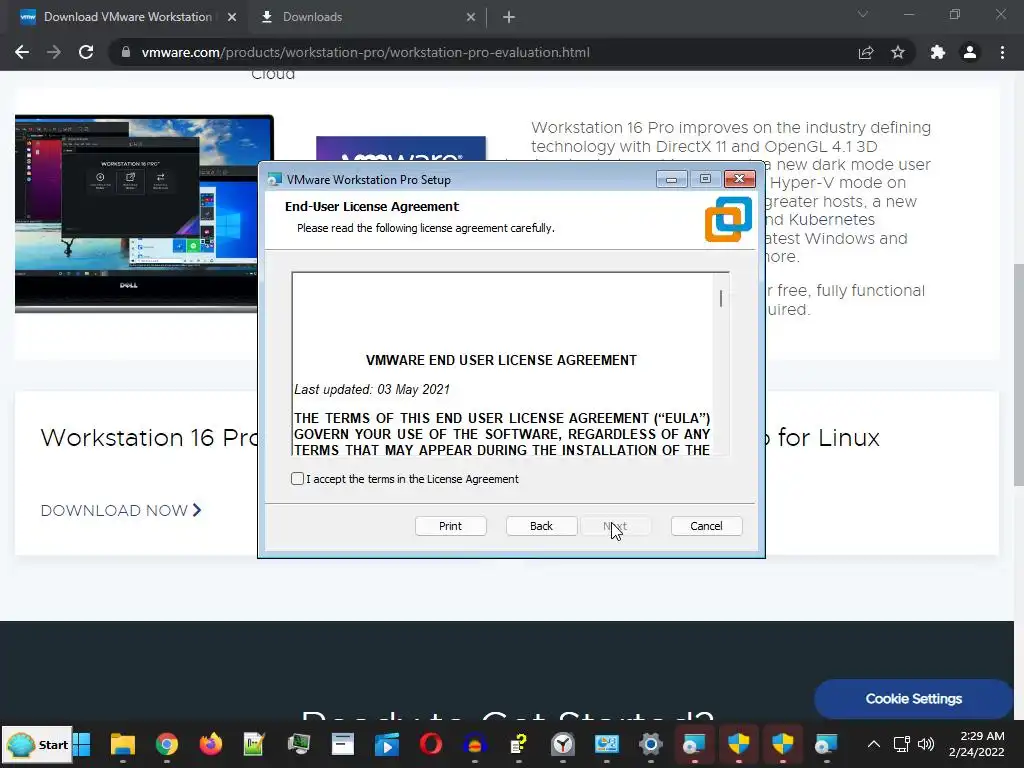Click the VMware Workstation orange-blue logo icon
The image size is (1024, 768).
click(x=728, y=219)
